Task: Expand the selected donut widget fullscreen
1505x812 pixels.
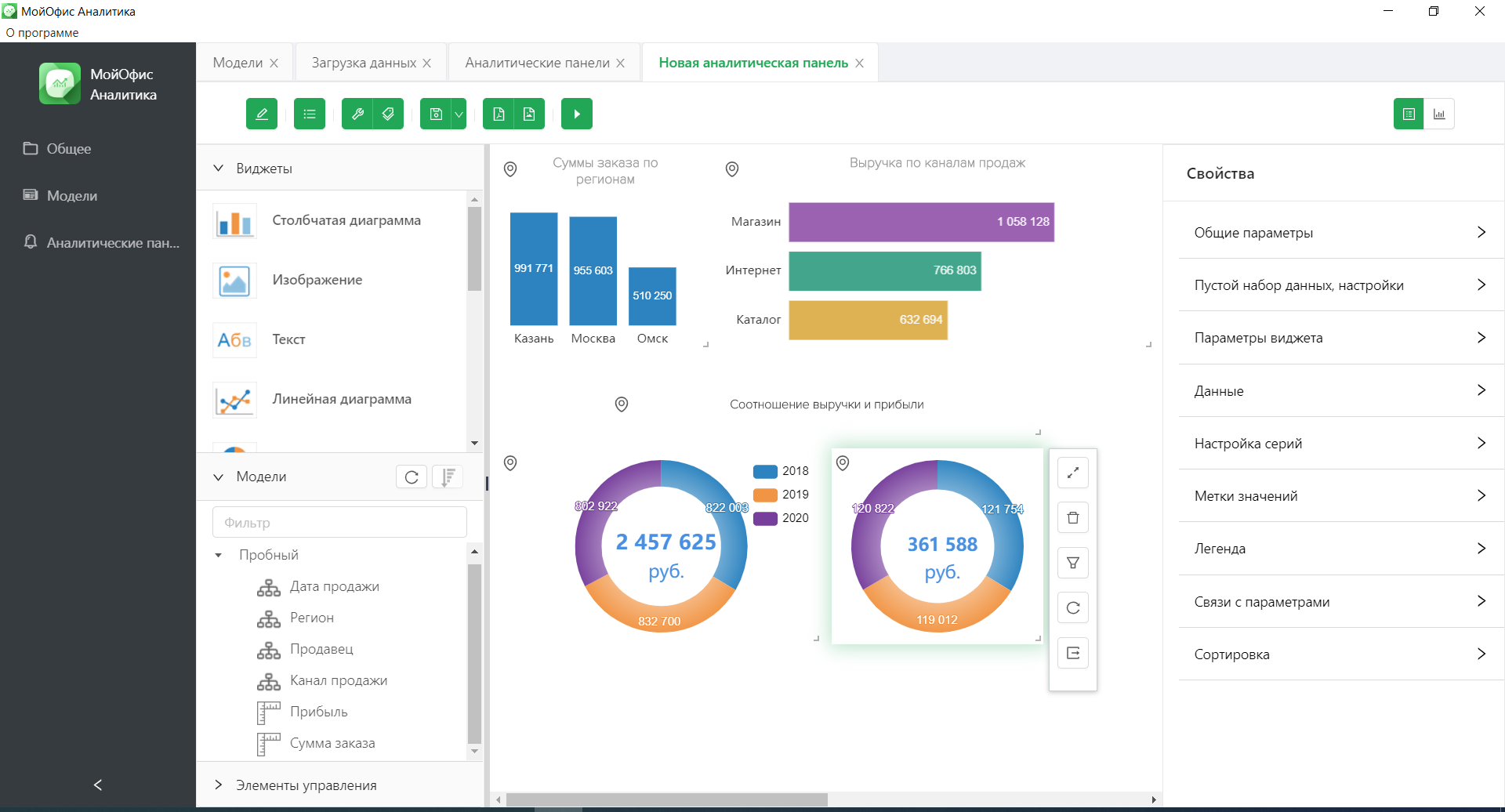Action: coord(1073,473)
